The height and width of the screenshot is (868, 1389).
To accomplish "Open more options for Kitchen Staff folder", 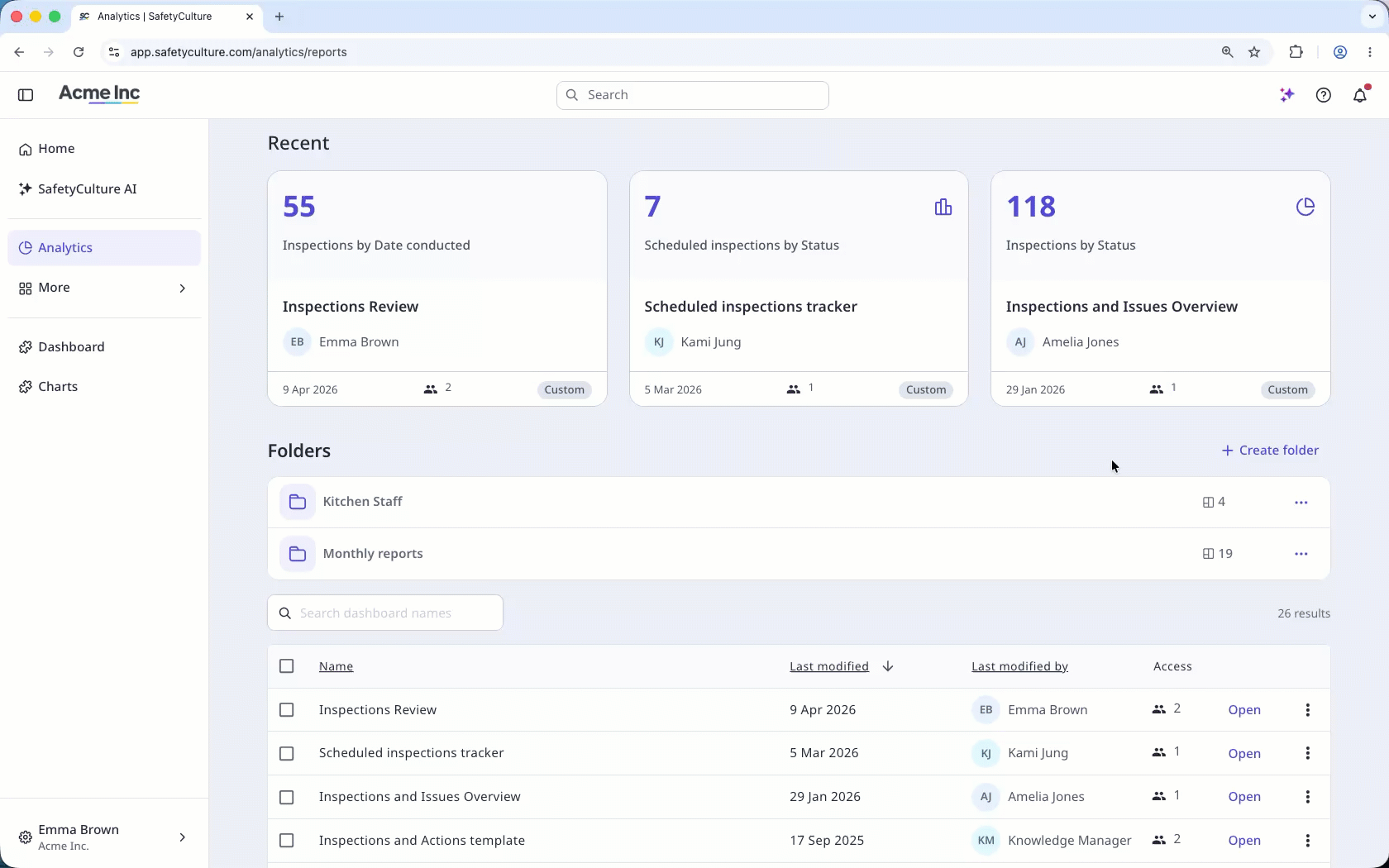I will 1301,503.
